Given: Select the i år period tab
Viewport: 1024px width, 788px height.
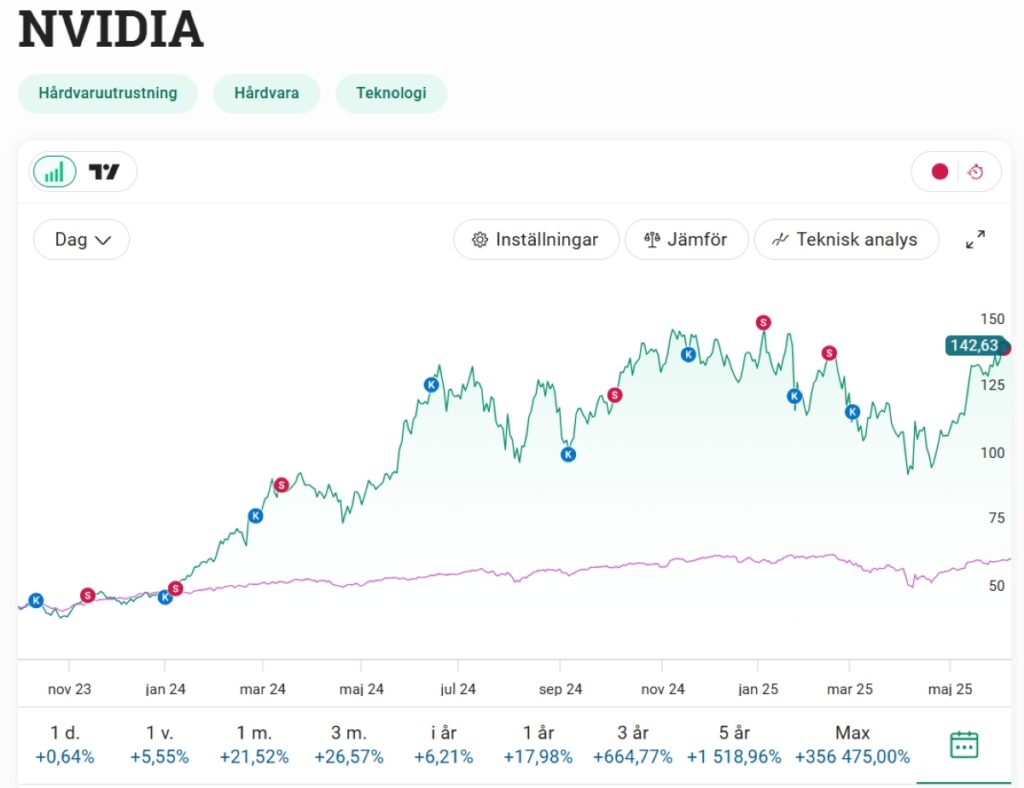Looking at the screenshot, I should [443, 745].
